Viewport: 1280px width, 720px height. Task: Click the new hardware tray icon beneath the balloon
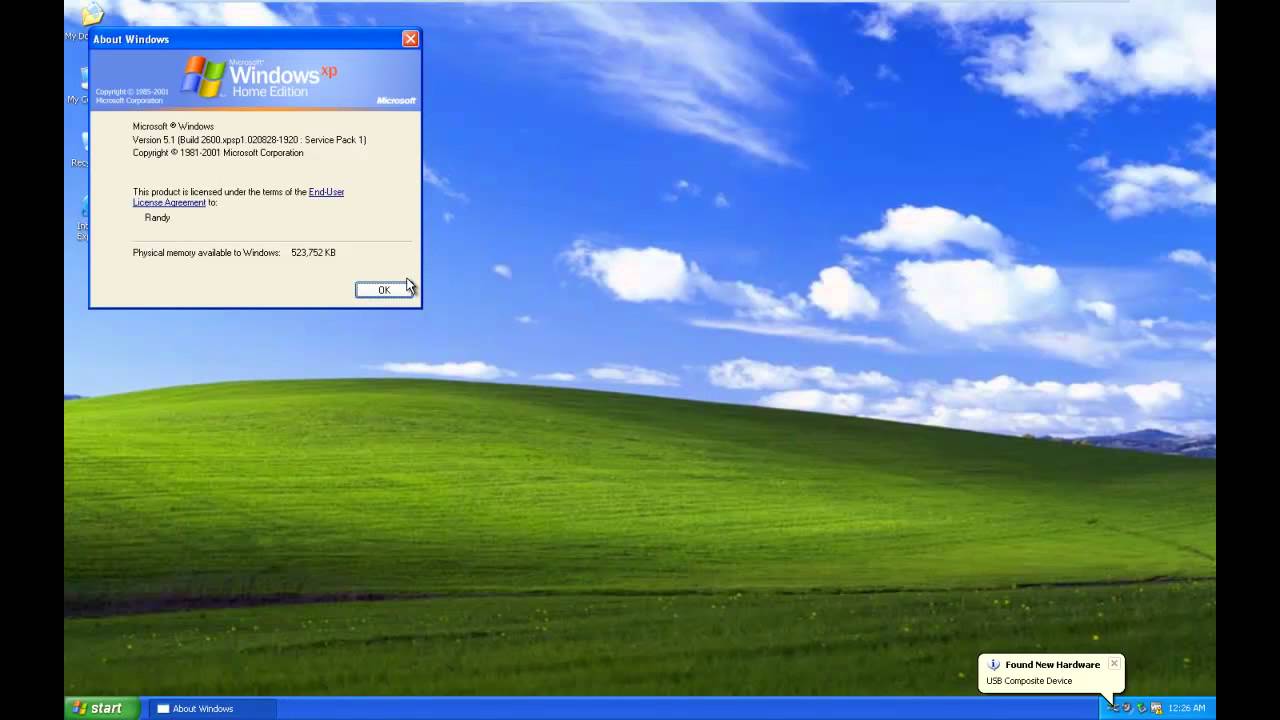[1113, 708]
